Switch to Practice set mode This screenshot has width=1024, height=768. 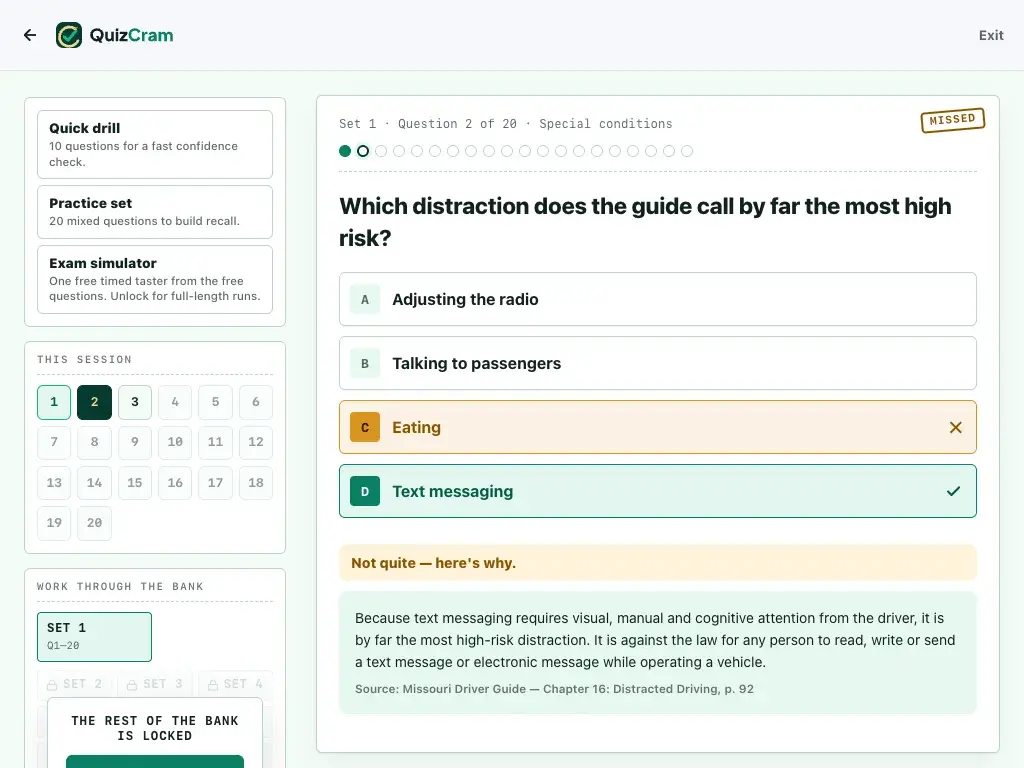point(155,212)
